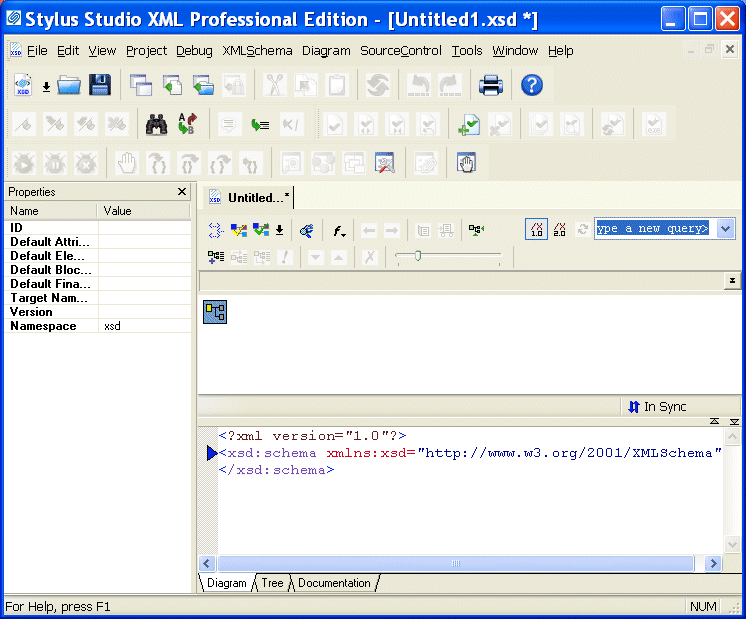Toggle XPath 2.0 version button
Image resolution: width=746 pixels, height=619 pixels.
(x=560, y=229)
